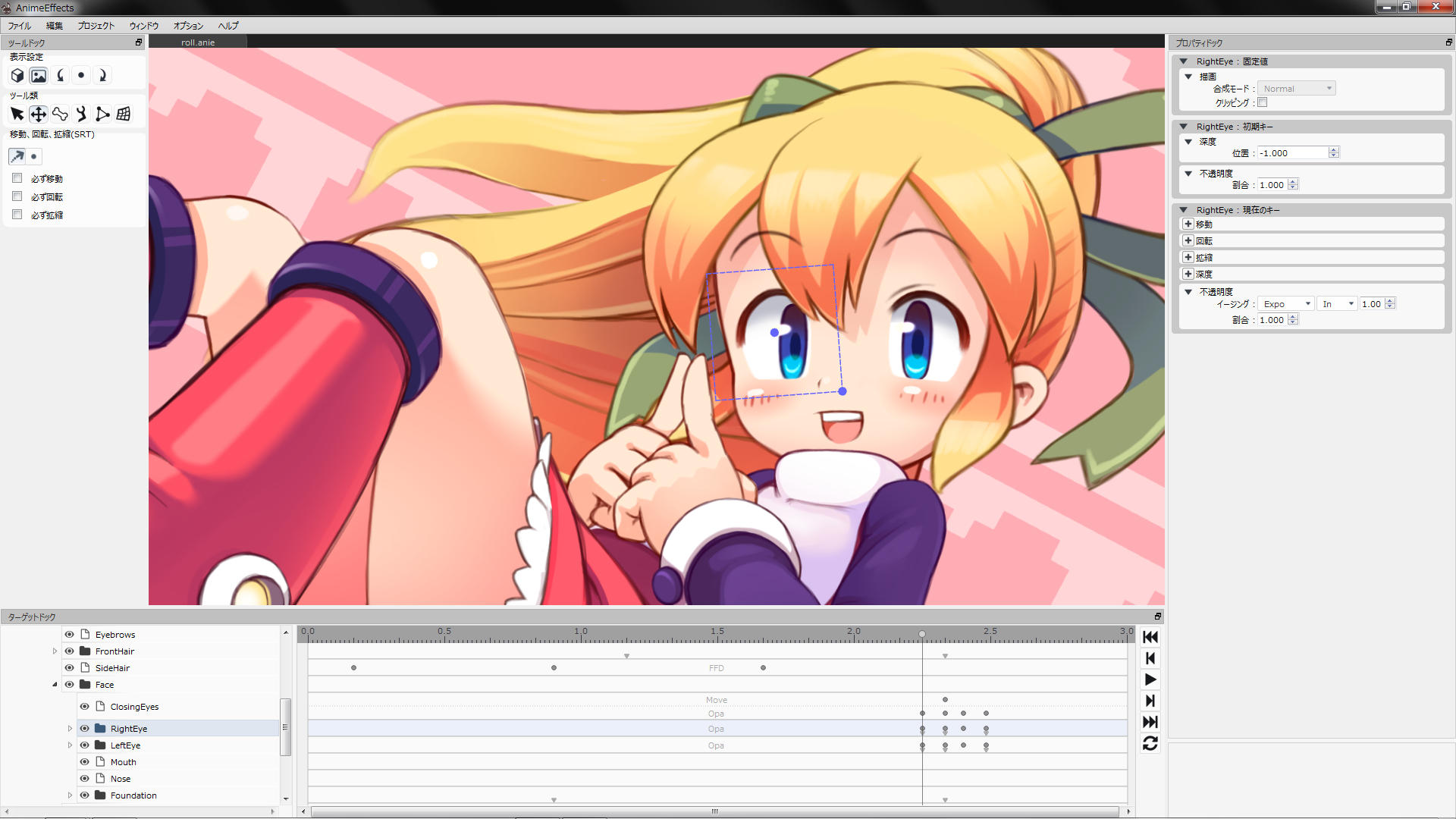Open the ヘルプ menu

click(228, 26)
